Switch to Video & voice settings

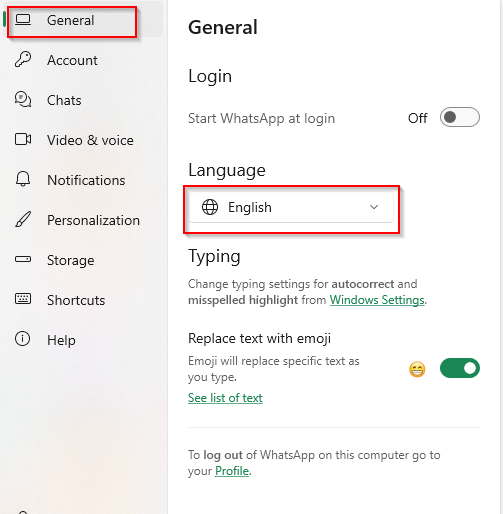[83, 140]
